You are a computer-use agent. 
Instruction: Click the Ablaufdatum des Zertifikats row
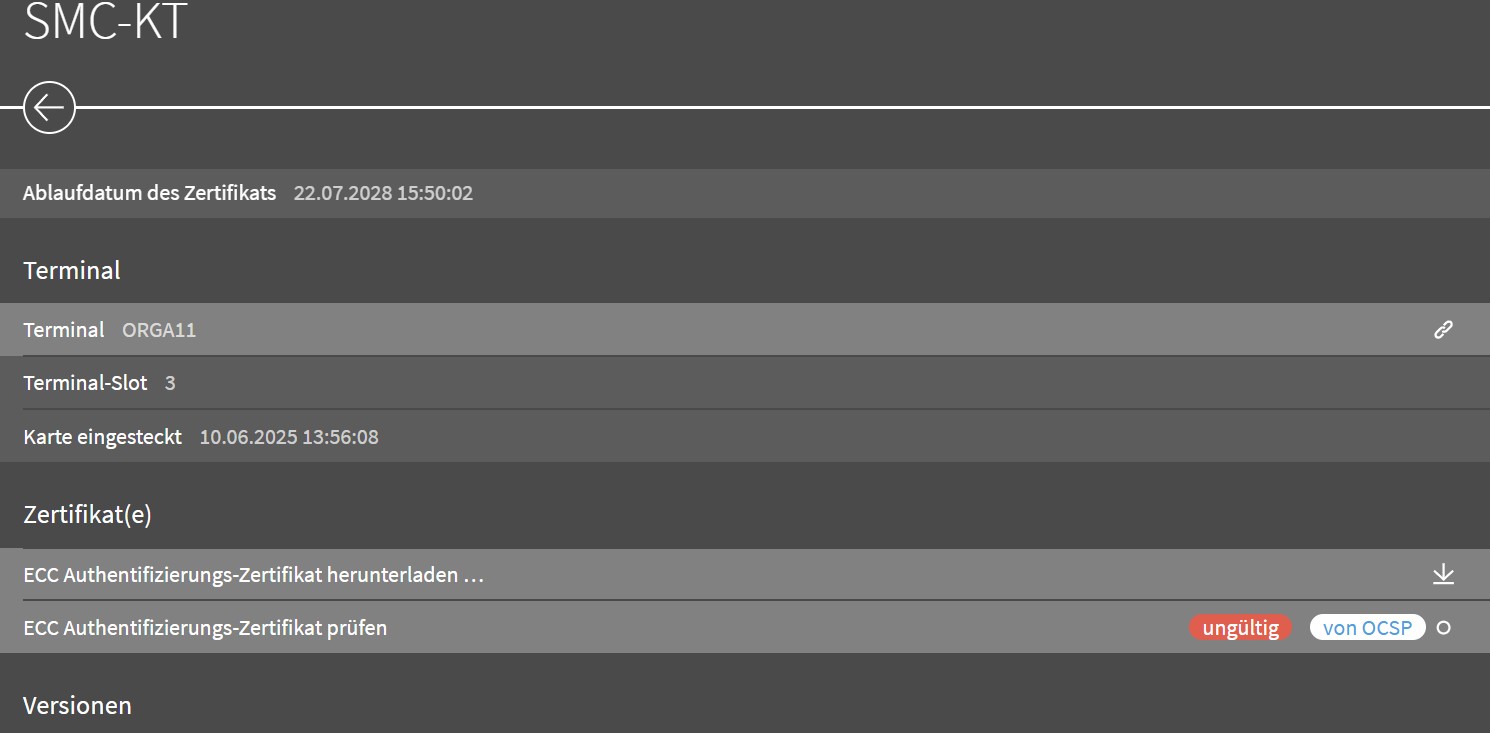pyautogui.click(x=745, y=193)
